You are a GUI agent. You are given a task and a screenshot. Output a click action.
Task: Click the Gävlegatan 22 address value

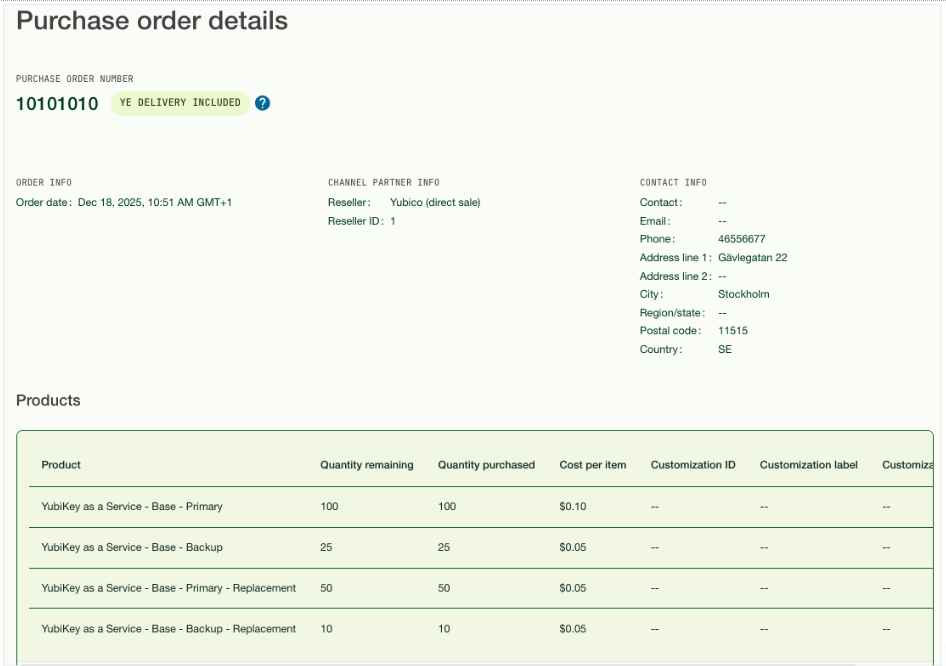752,258
